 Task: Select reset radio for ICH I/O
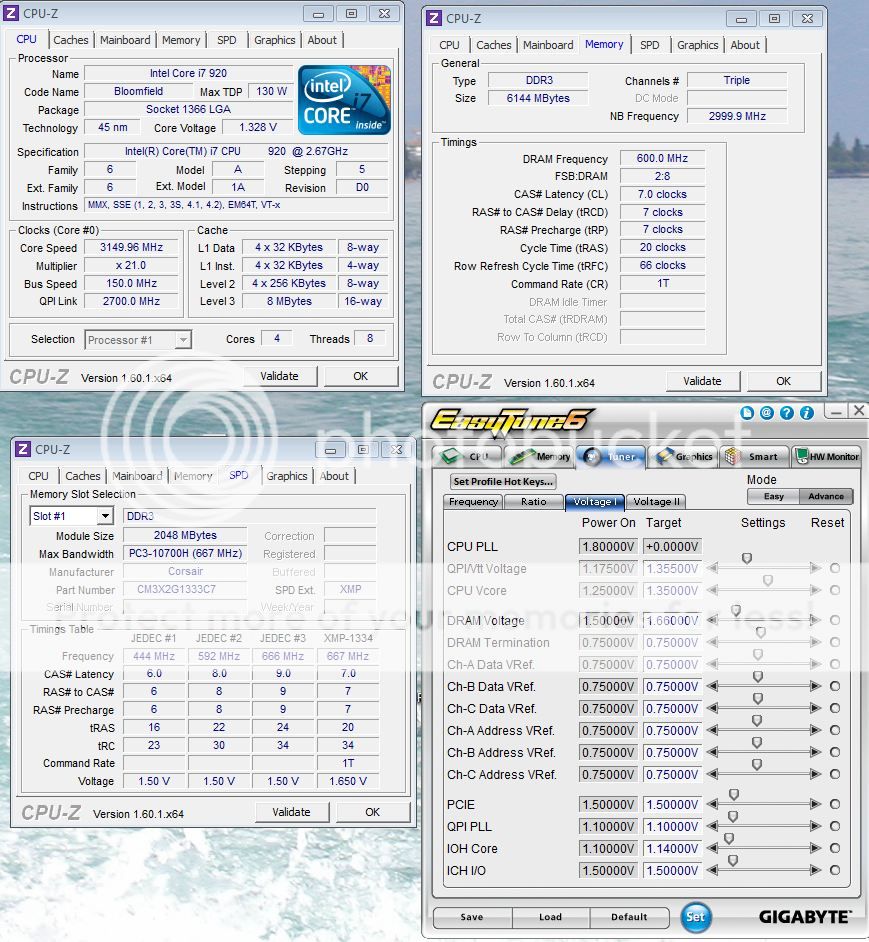(835, 871)
